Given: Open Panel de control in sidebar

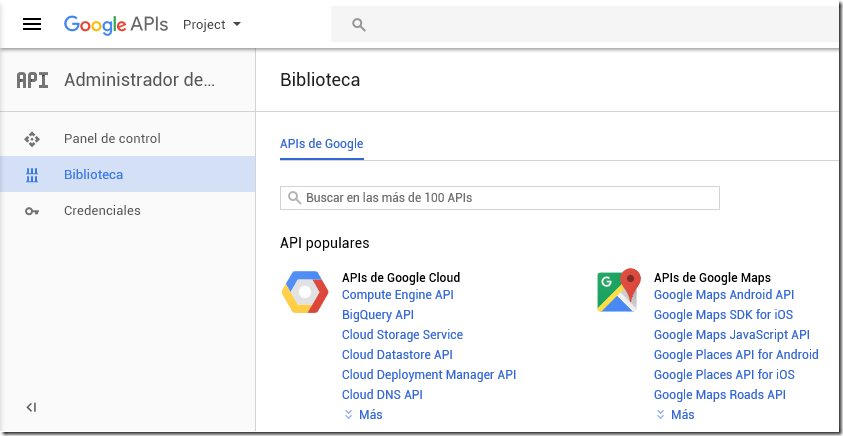Looking at the screenshot, I should click(128, 139).
